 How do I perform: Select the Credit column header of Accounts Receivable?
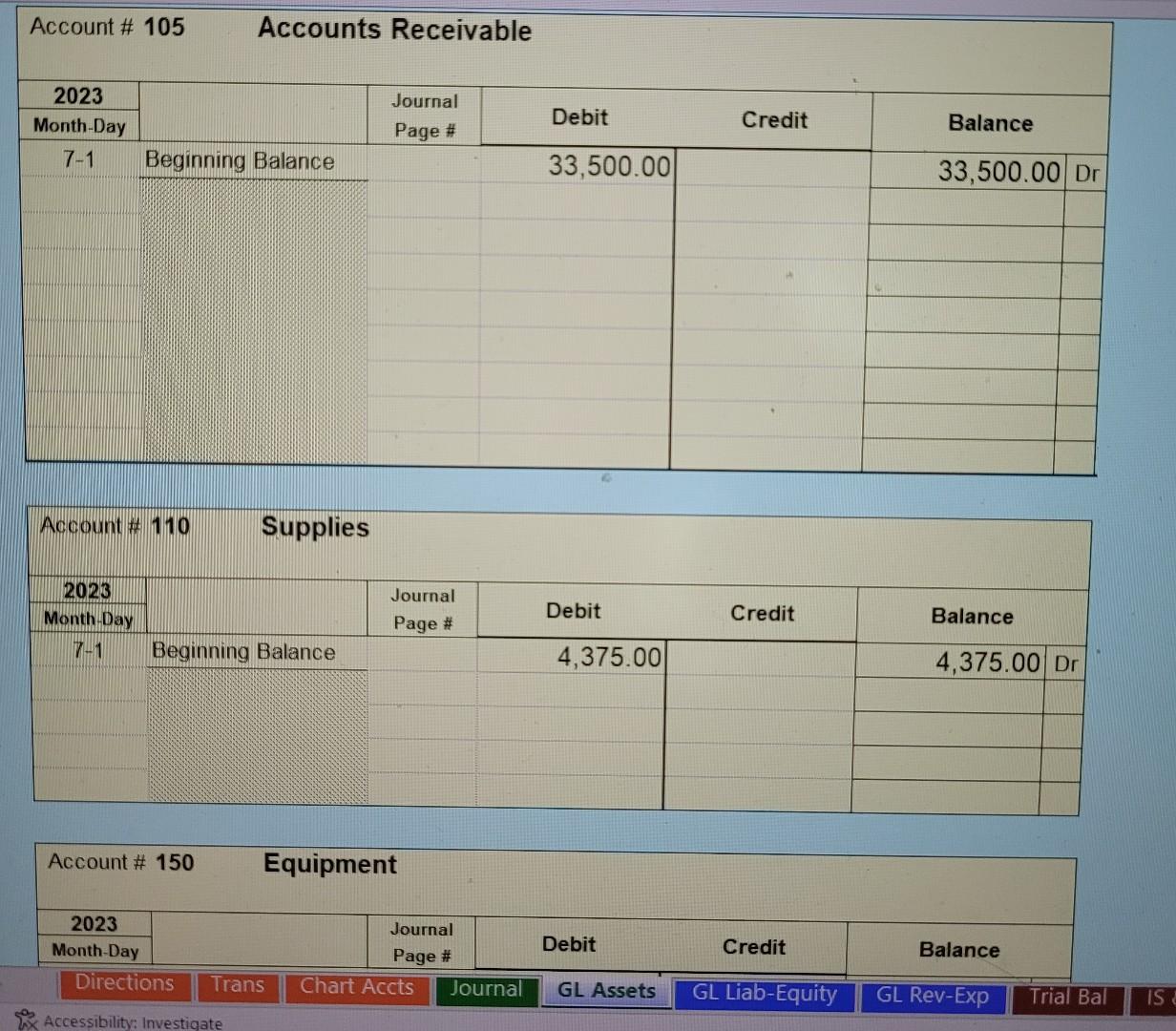774,120
